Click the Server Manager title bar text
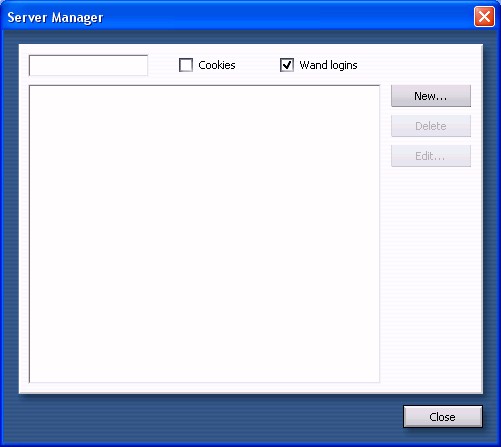The image size is (501, 447). click(55, 17)
